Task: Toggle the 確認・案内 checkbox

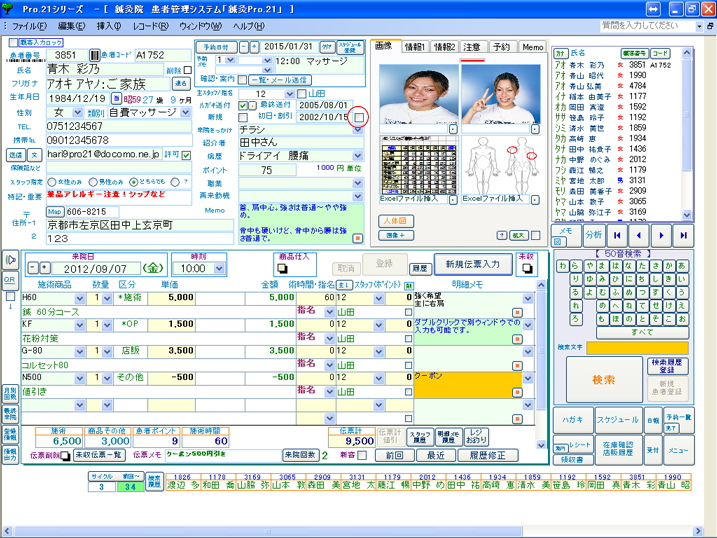Action: click(x=243, y=80)
